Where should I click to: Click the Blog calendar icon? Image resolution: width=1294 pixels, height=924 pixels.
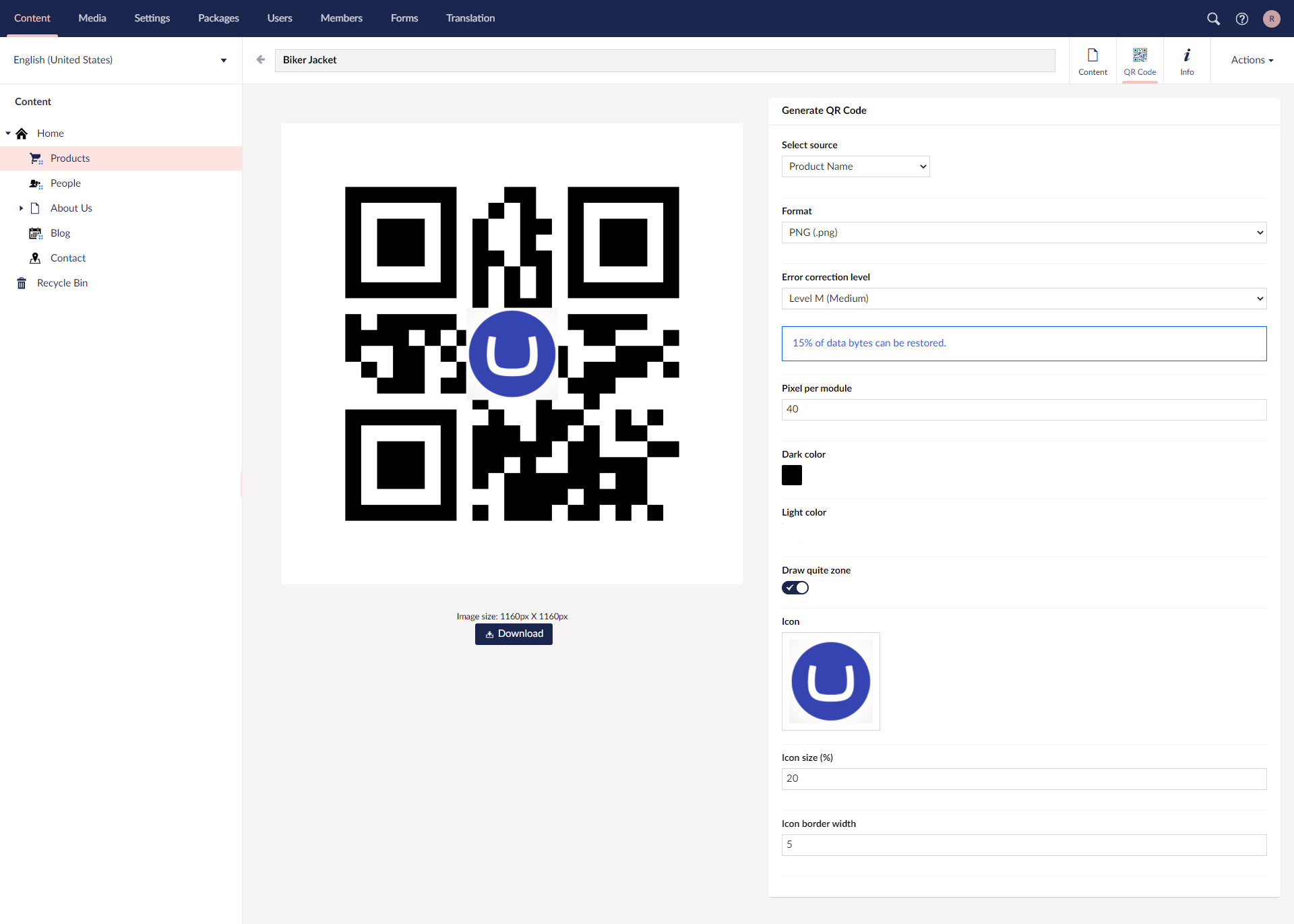[x=36, y=233]
